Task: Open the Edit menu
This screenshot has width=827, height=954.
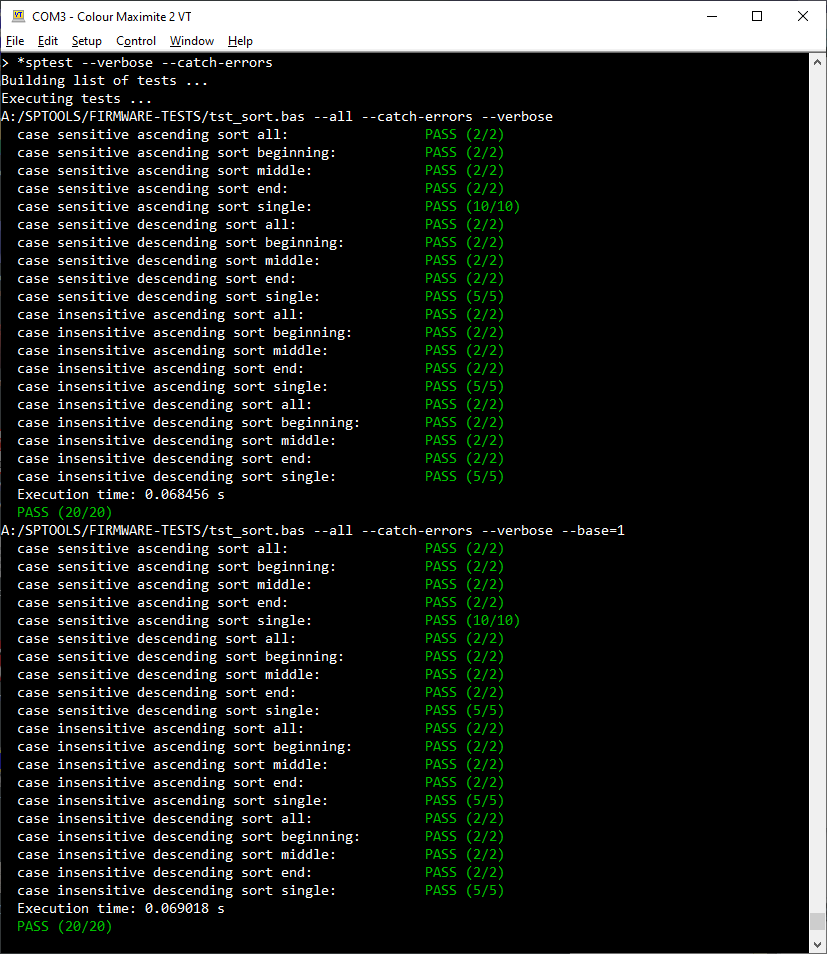Action: pos(47,41)
